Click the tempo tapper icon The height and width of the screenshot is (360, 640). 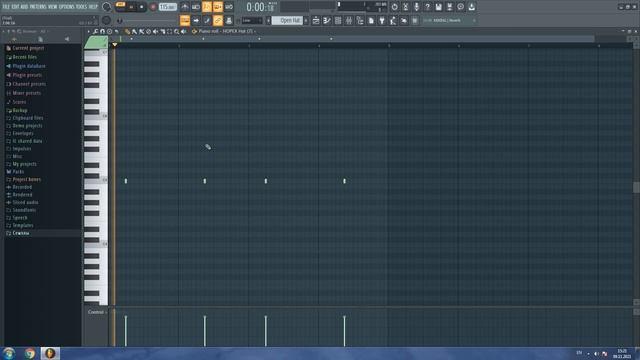(x=392, y=20)
